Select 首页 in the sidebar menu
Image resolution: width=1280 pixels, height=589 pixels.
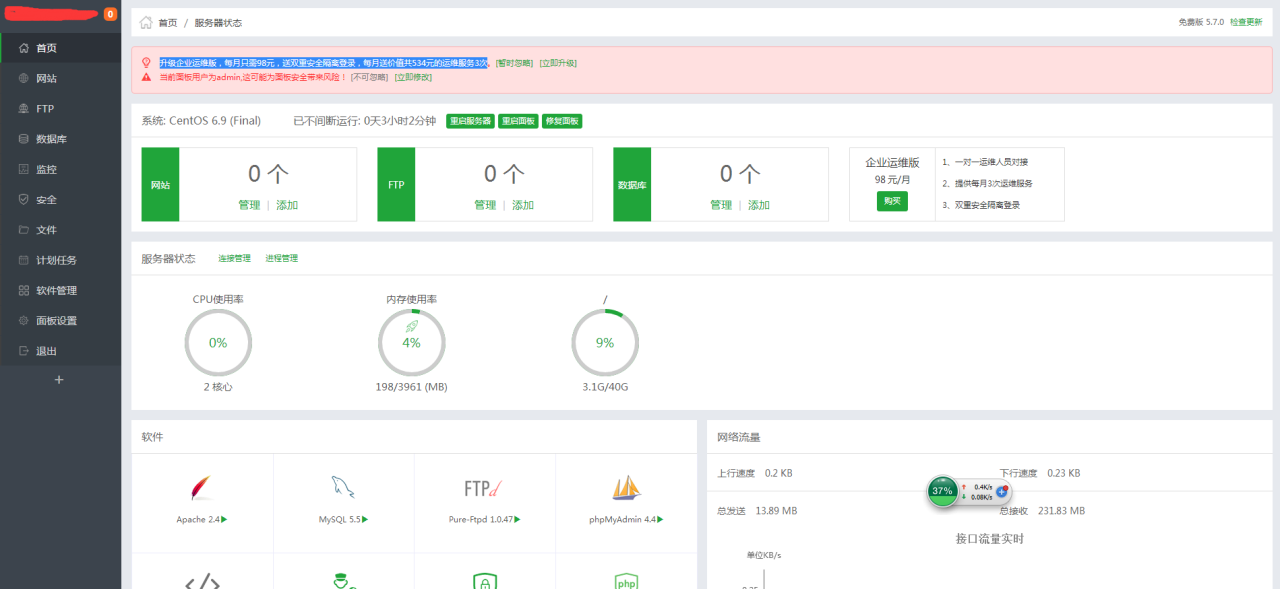pos(47,46)
